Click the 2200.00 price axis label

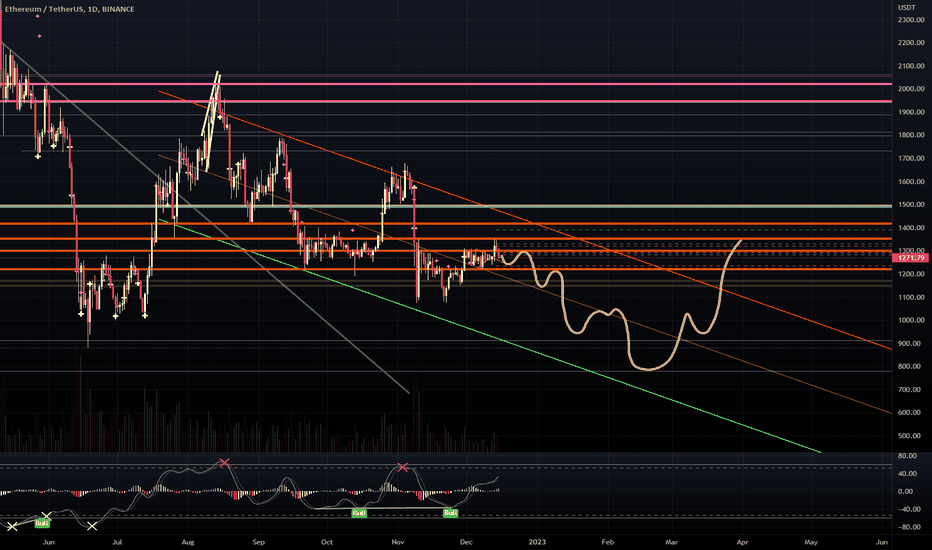point(911,43)
